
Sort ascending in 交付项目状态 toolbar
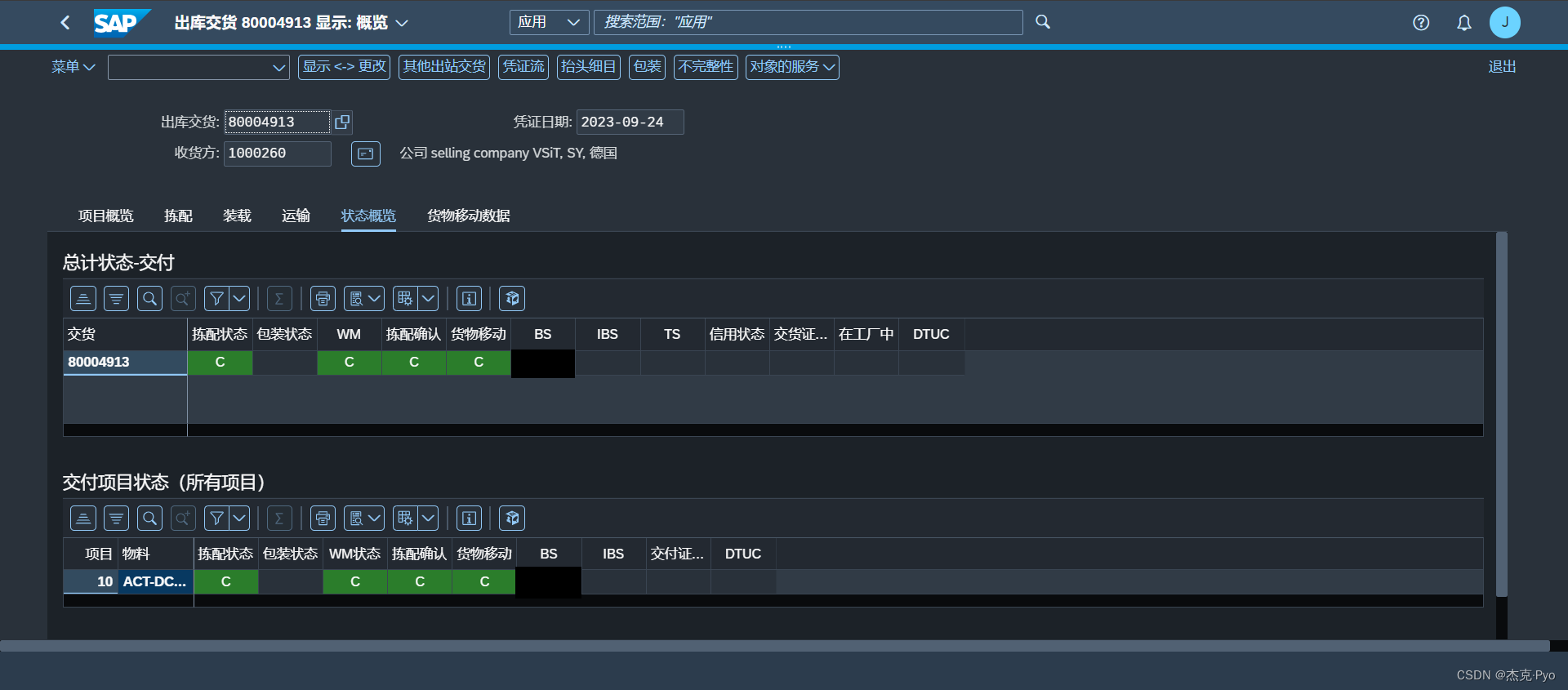(x=83, y=519)
